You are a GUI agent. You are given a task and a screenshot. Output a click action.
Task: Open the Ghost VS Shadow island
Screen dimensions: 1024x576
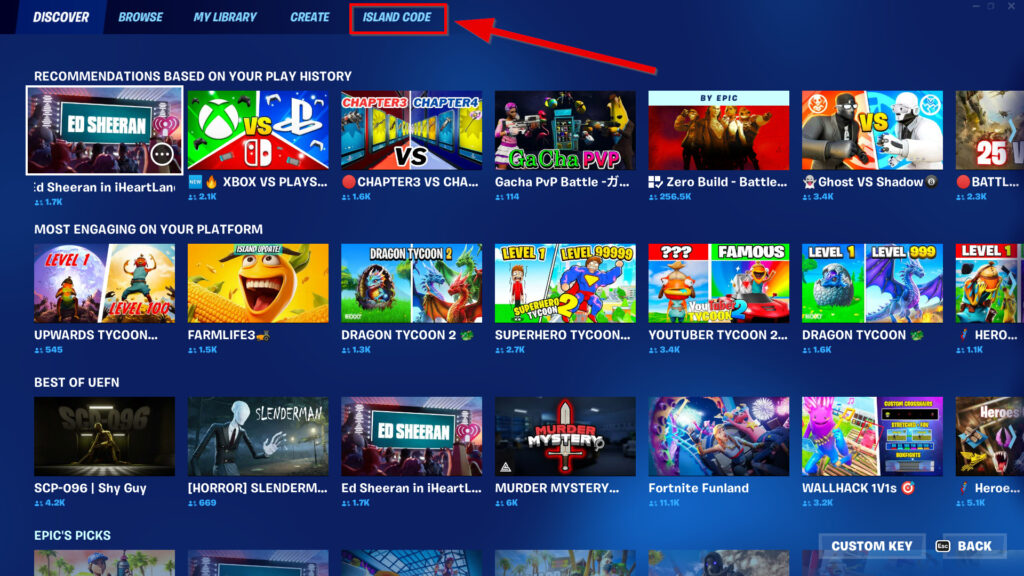[x=872, y=131]
